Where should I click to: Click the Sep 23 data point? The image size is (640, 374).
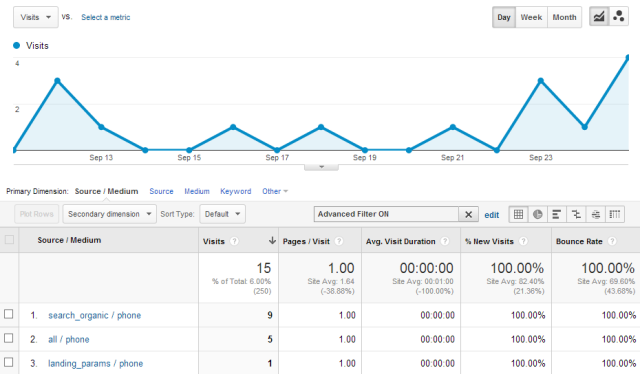(x=541, y=81)
